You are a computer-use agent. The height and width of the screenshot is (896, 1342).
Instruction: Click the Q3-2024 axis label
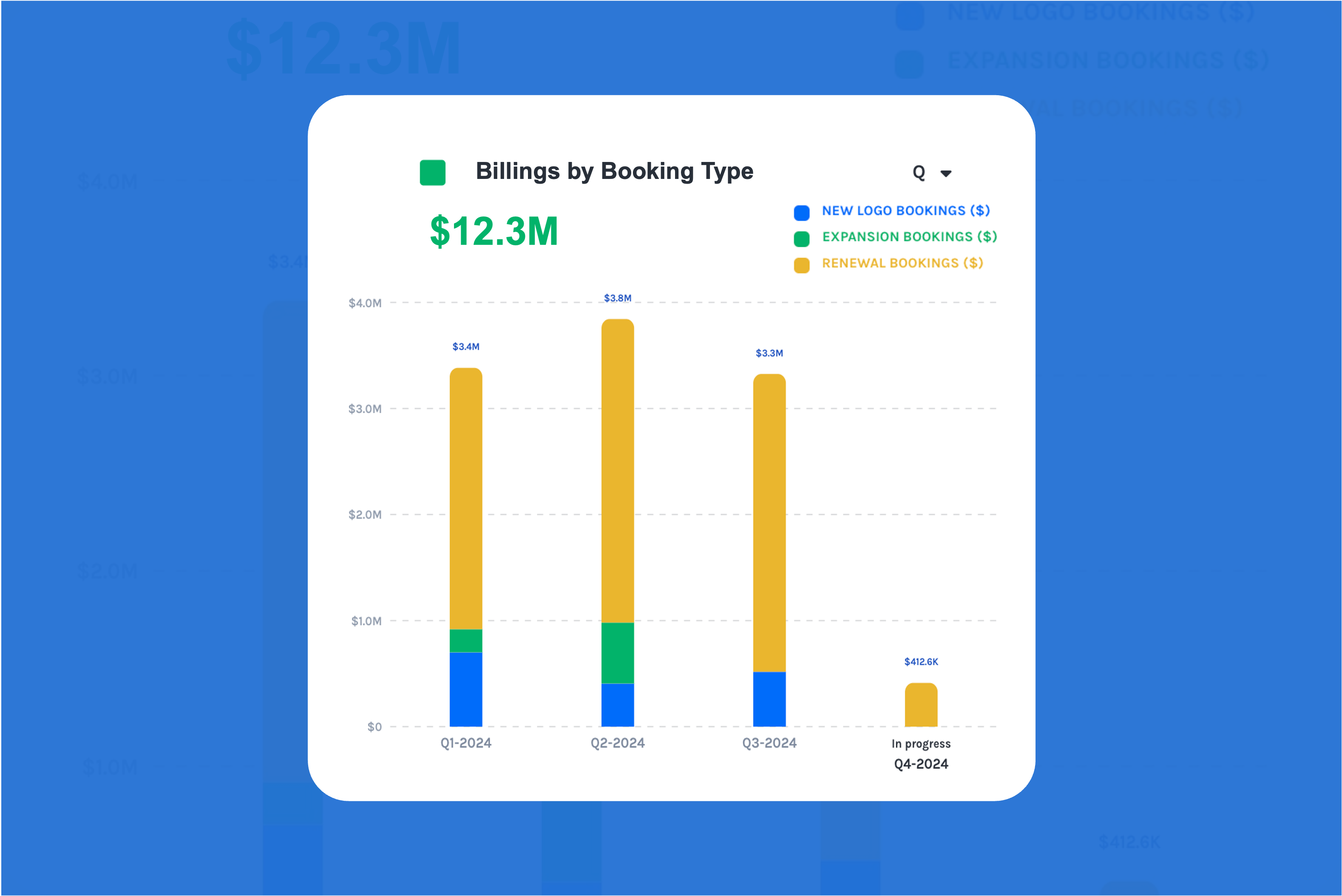[769, 743]
